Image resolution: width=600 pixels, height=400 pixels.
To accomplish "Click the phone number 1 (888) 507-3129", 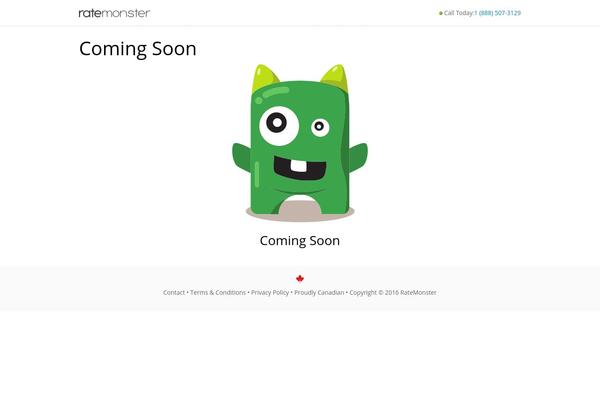I will coord(497,13).
